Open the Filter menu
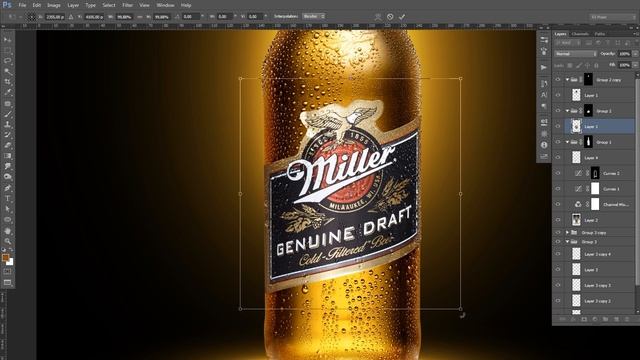 pos(127,5)
